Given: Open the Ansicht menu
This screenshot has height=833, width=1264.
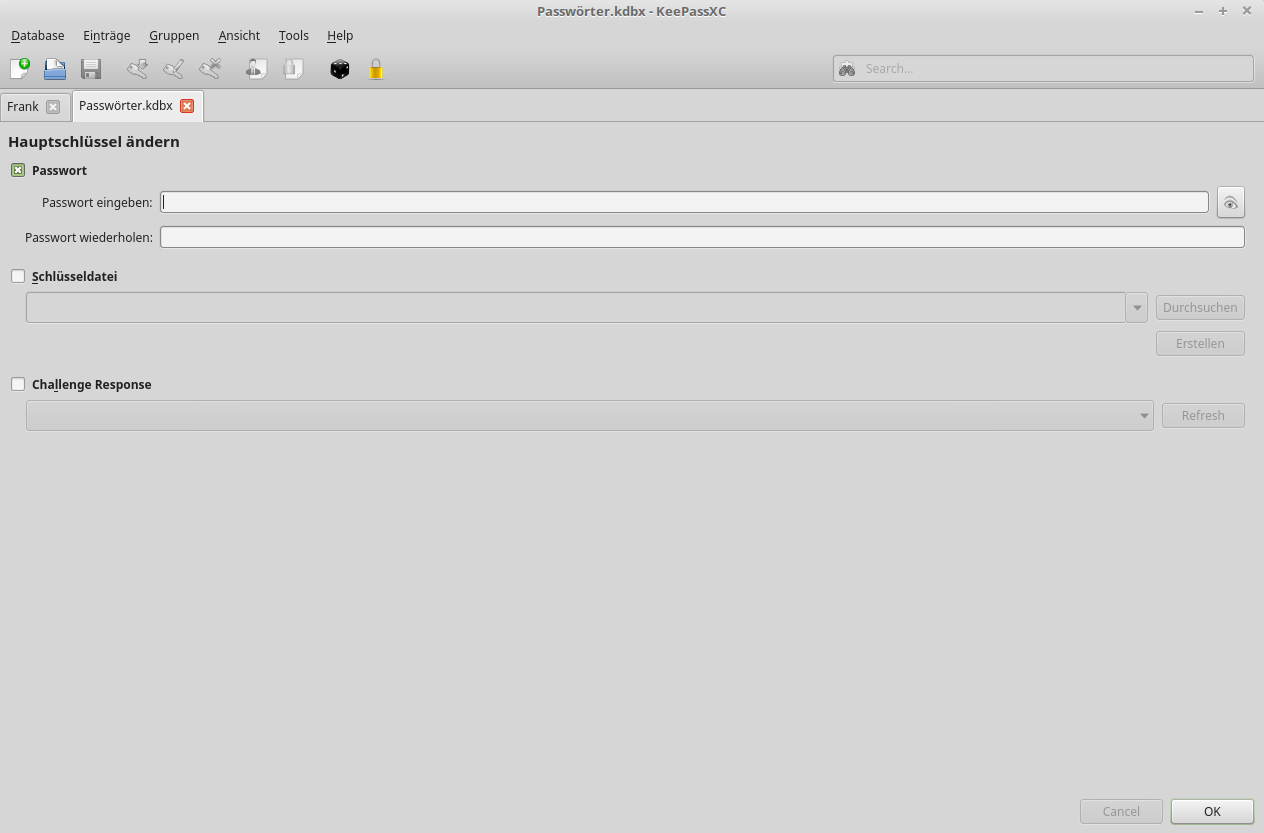Looking at the screenshot, I should (x=239, y=35).
